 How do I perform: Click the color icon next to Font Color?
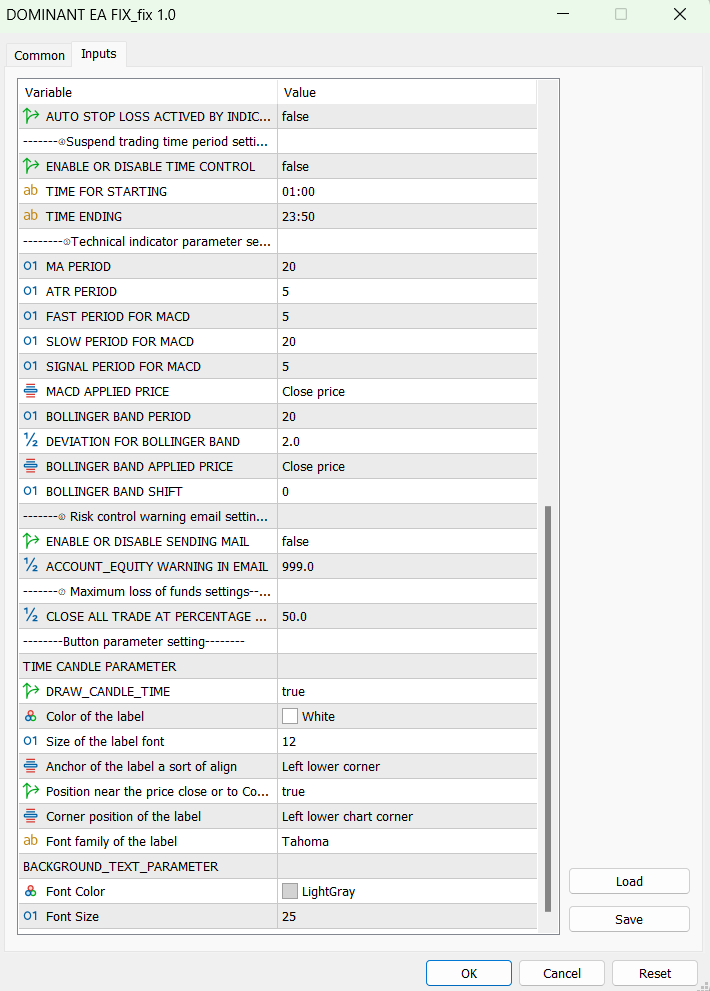pos(30,891)
